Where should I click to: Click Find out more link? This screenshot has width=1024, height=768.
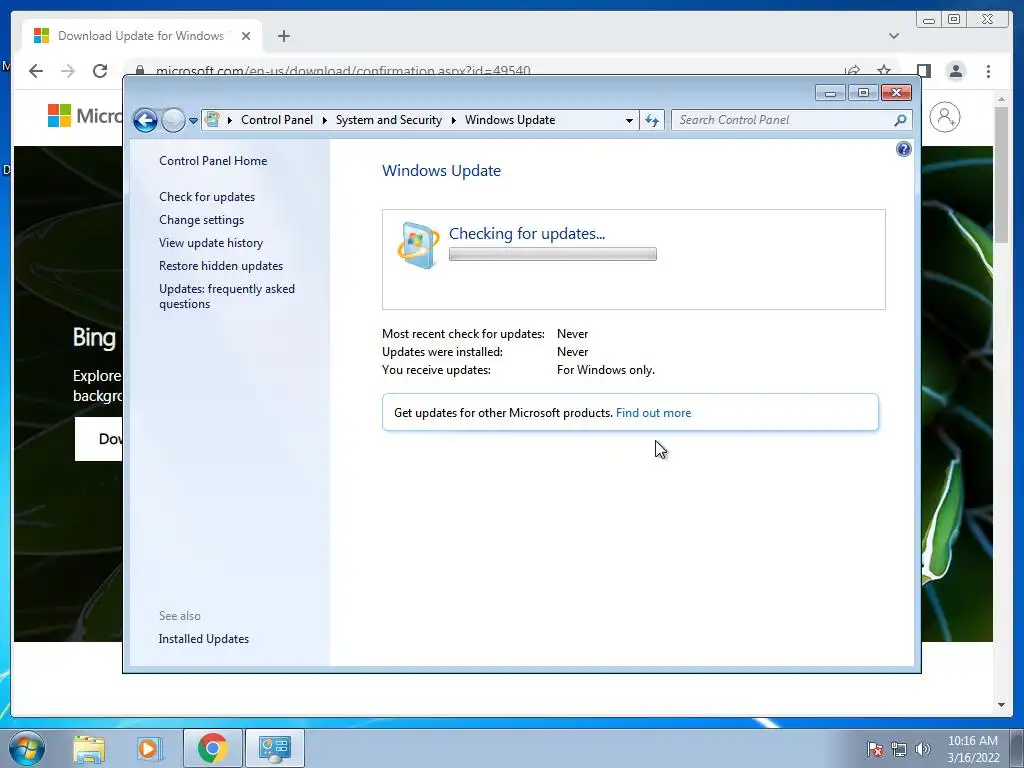click(653, 413)
